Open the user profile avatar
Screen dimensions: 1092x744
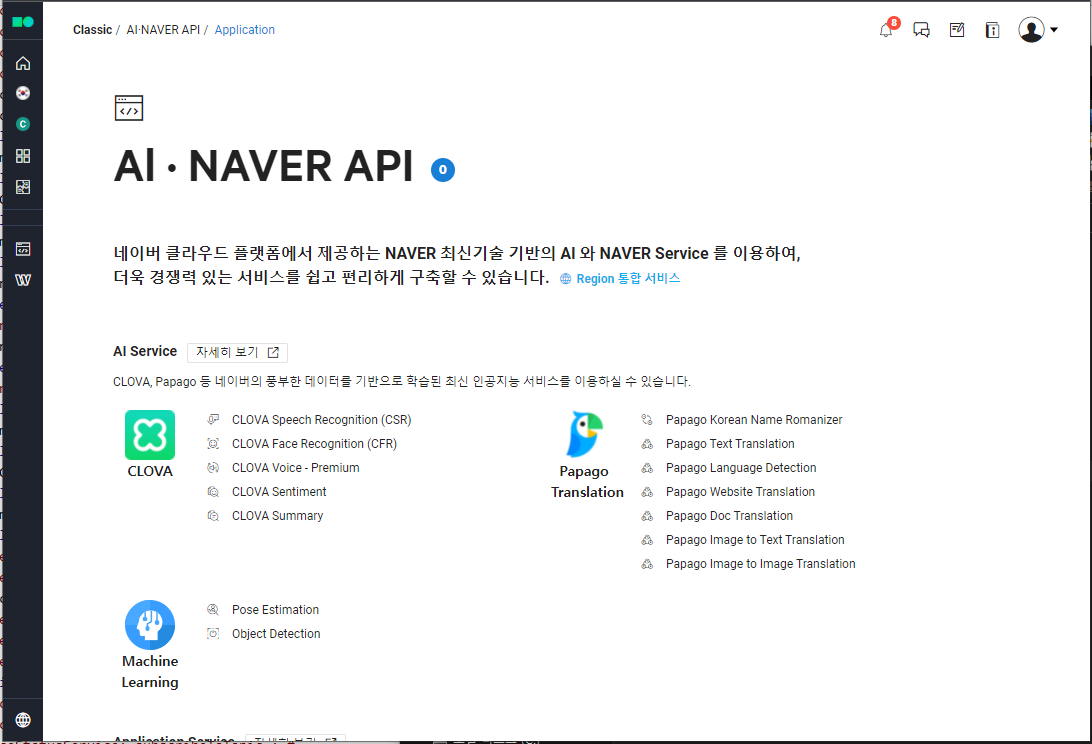pyautogui.click(x=1031, y=30)
